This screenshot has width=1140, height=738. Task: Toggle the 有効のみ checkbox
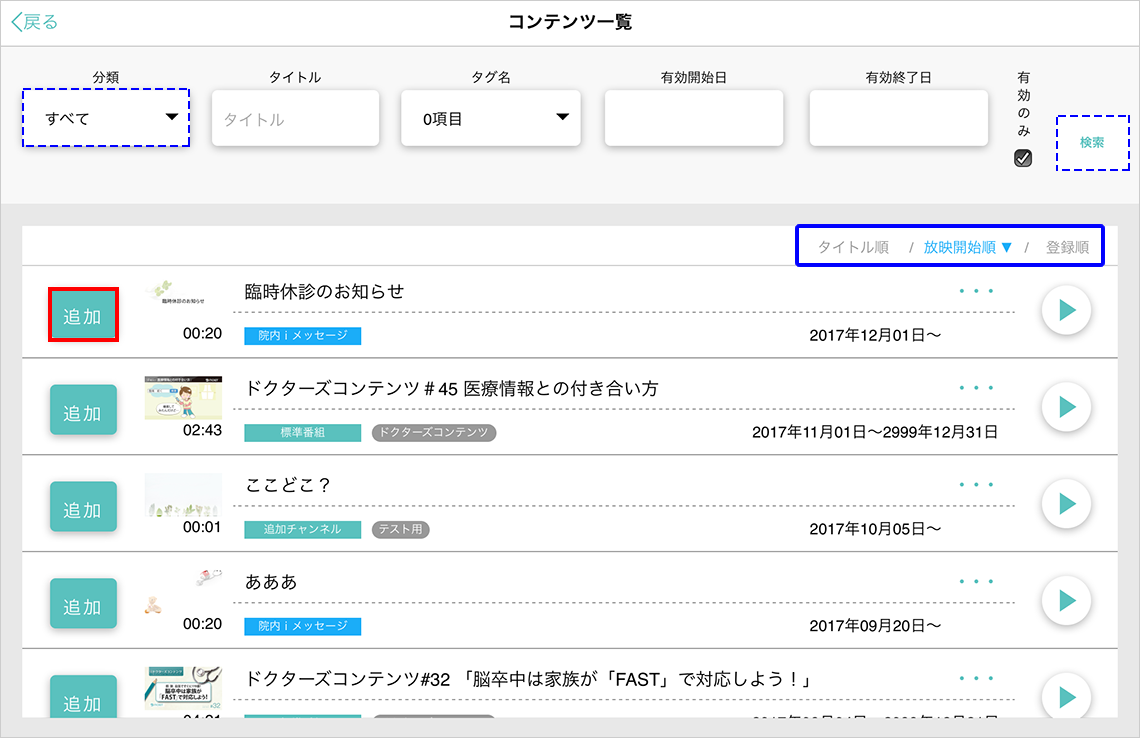(x=1023, y=158)
